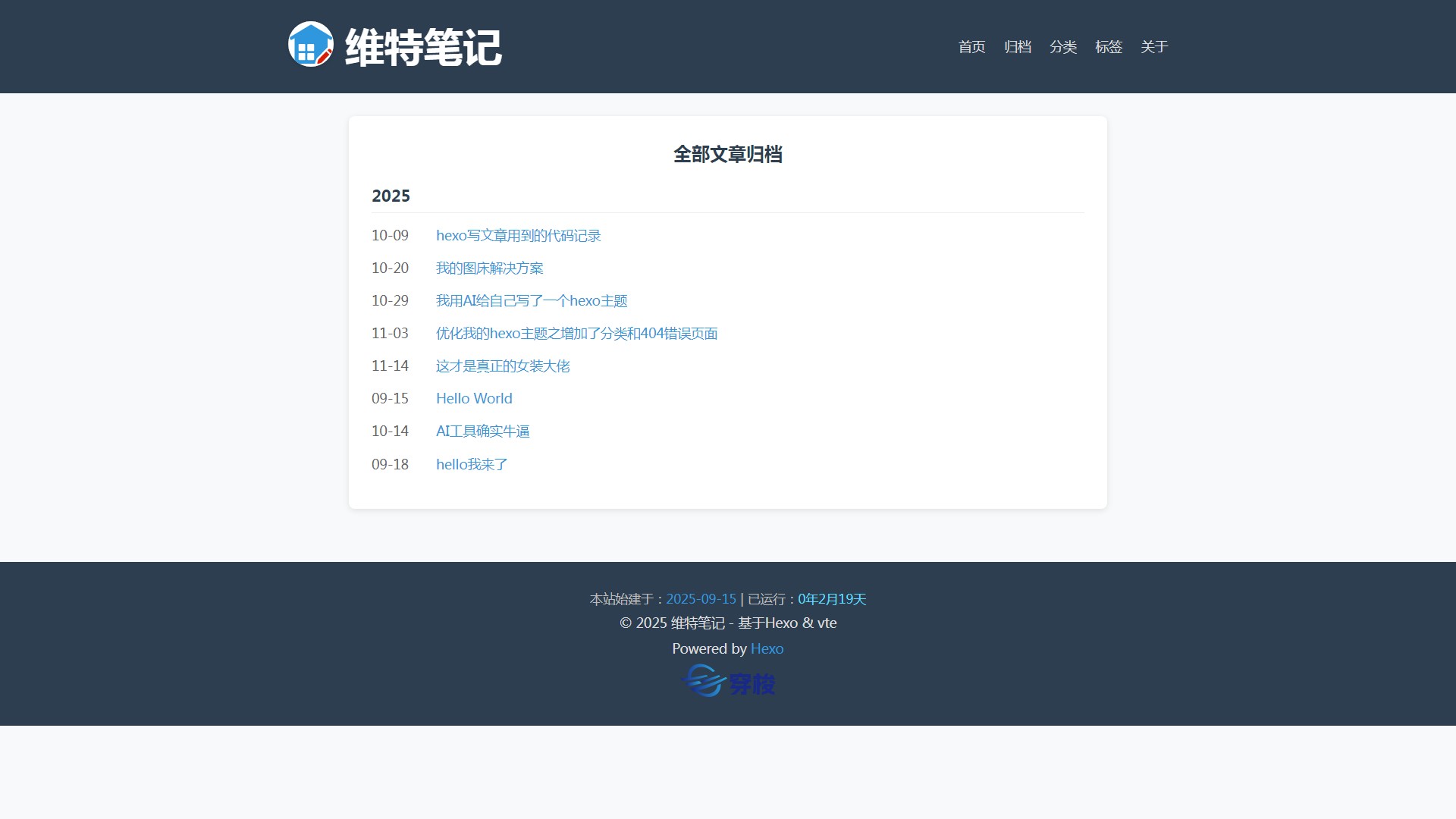Open article hexo写文章用到的代码记录

coord(518,236)
